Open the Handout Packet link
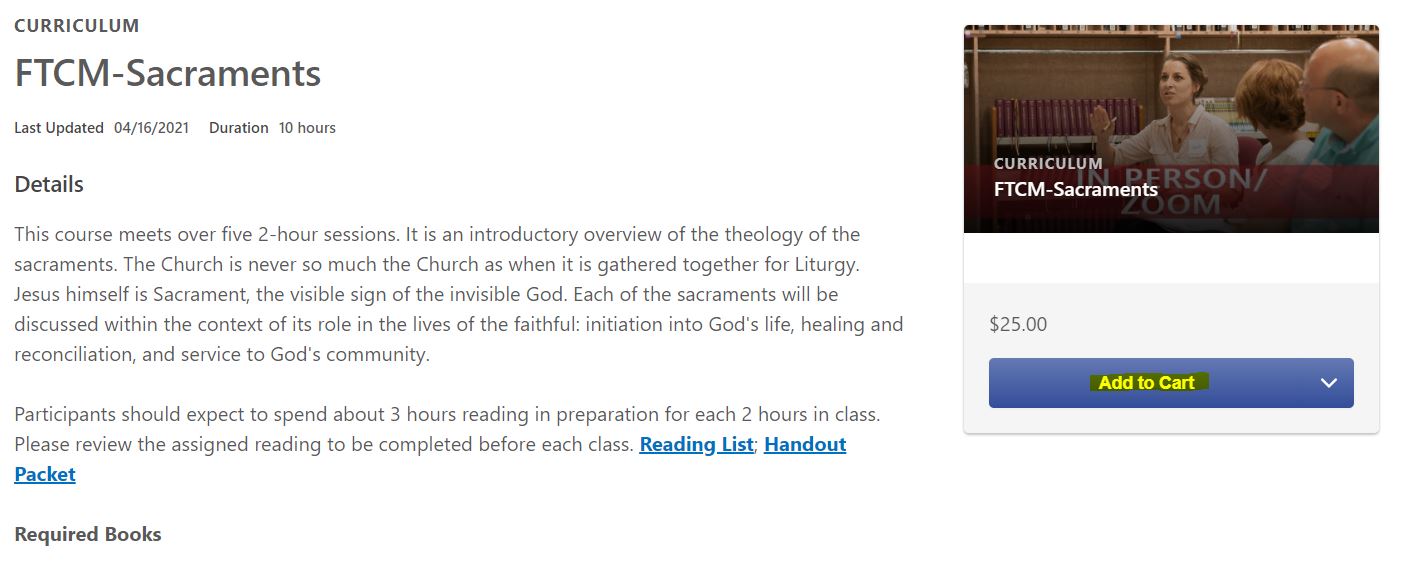The height and width of the screenshot is (564, 1413). pyautogui.click(x=430, y=459)
